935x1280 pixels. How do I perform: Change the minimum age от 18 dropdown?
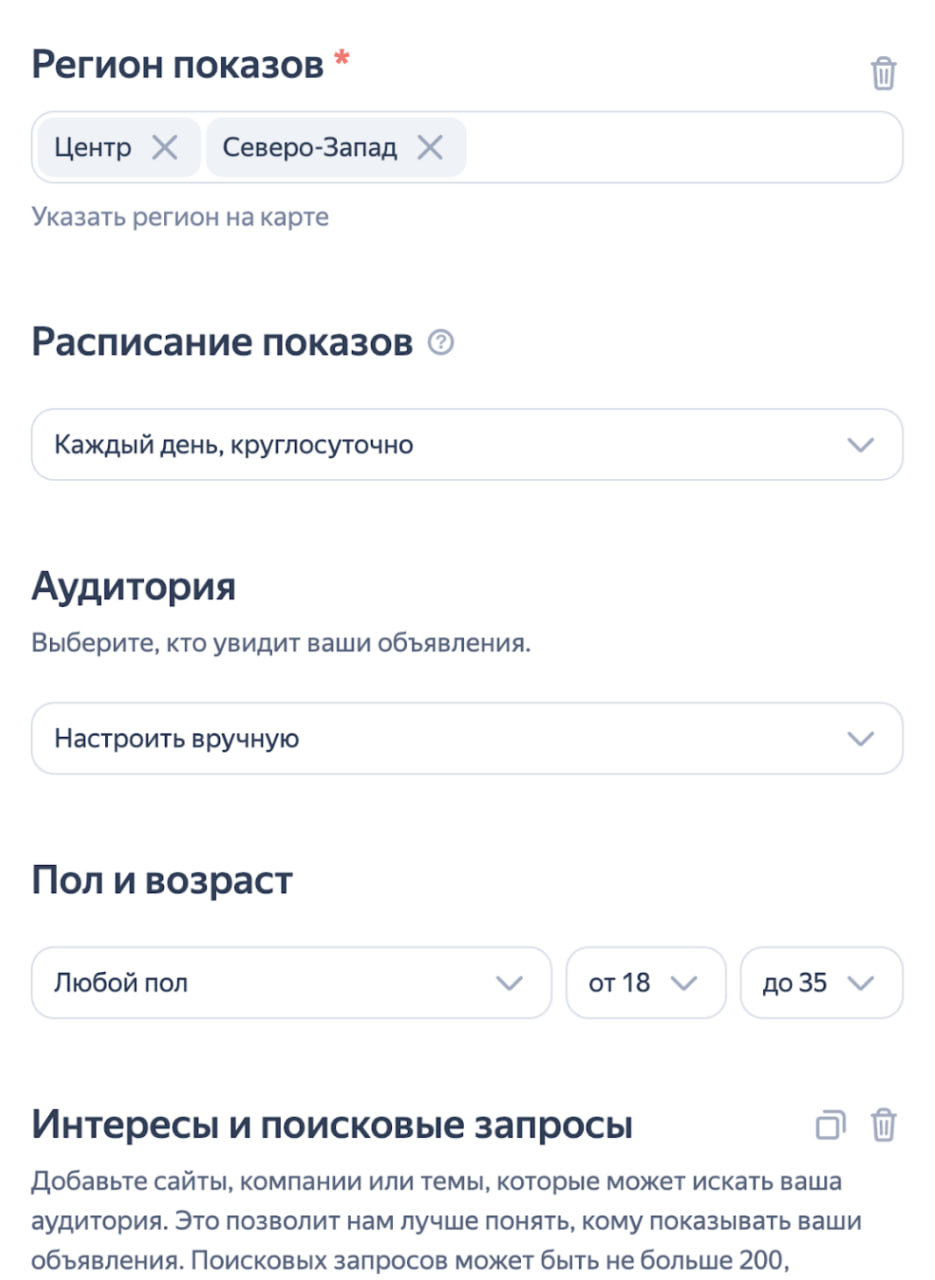645,983
